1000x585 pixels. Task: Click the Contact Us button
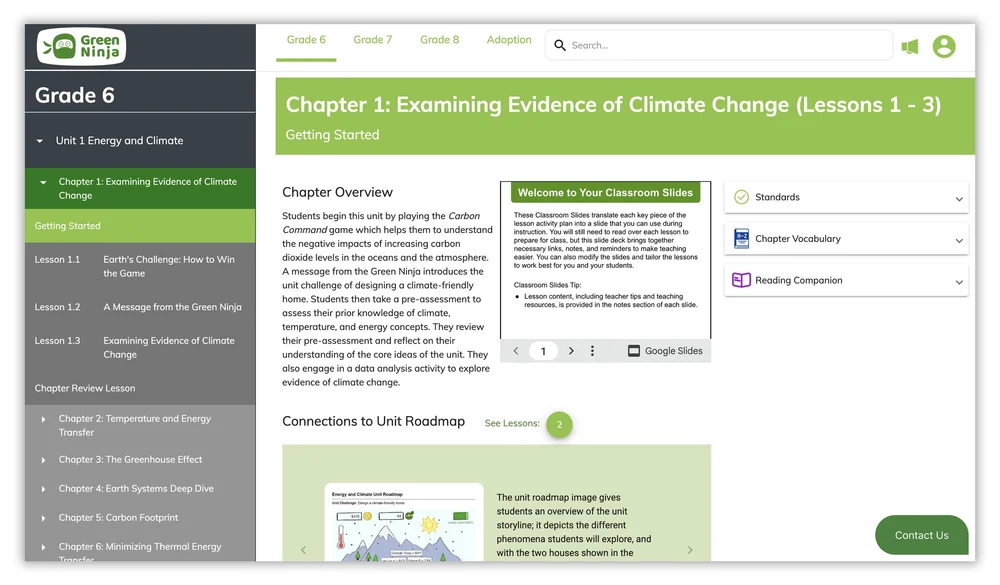click(x=921, y=535)
